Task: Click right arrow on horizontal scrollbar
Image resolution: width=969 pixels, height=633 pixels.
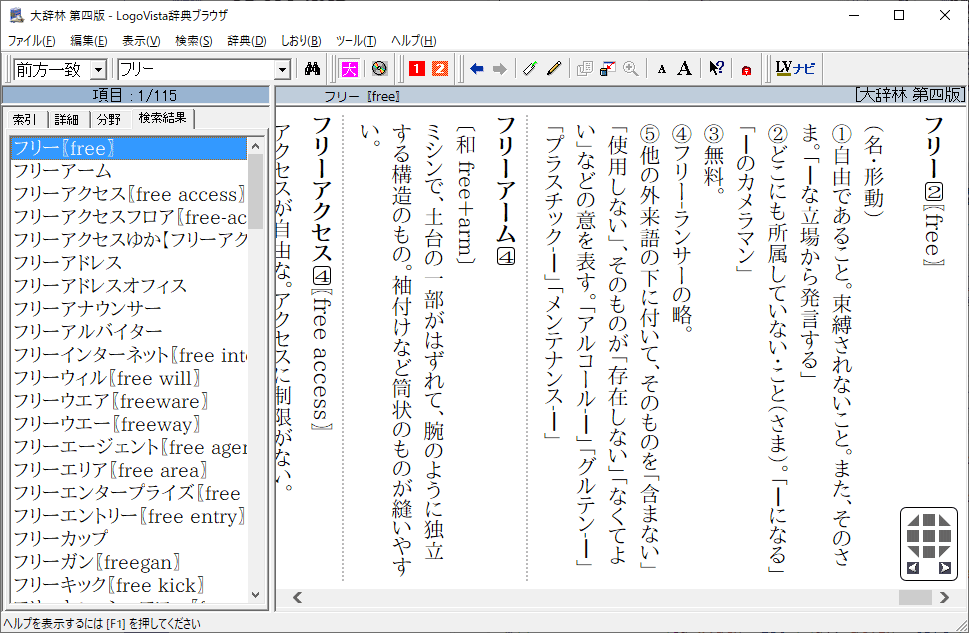Action: tap(945, 597)
